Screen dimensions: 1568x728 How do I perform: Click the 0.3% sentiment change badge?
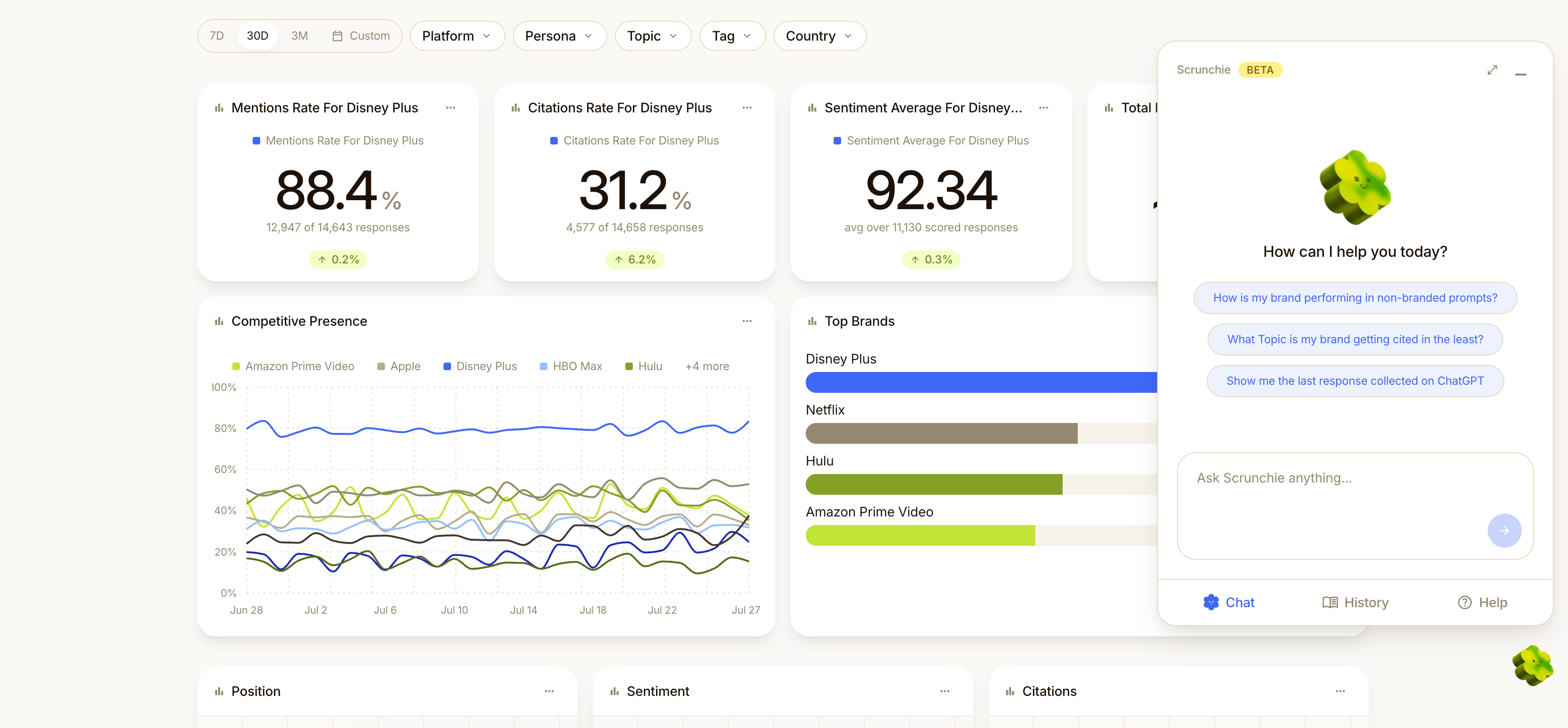point(931,259)
